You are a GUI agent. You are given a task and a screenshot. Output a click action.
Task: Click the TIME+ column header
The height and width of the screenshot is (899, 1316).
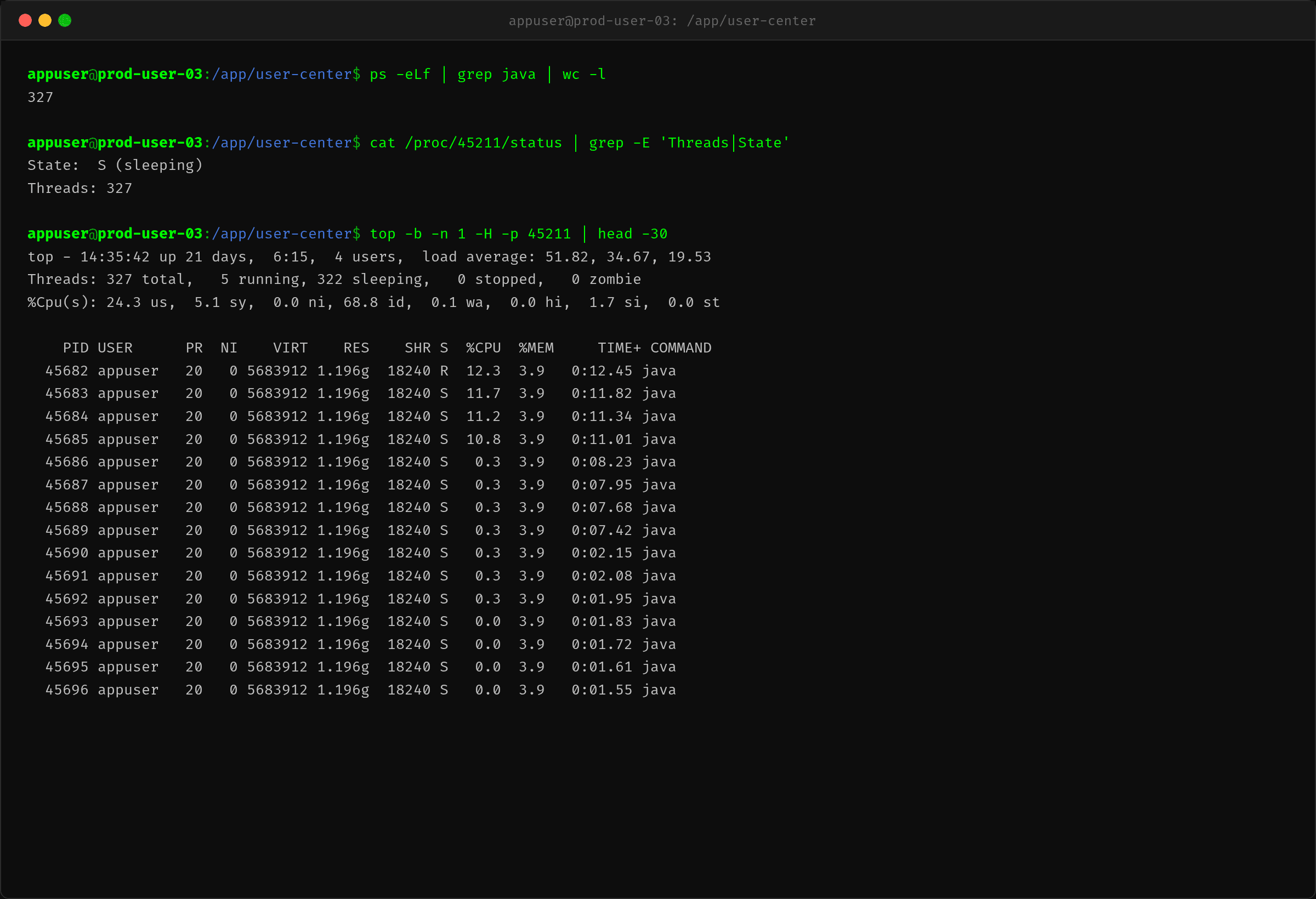coord(619,348)
